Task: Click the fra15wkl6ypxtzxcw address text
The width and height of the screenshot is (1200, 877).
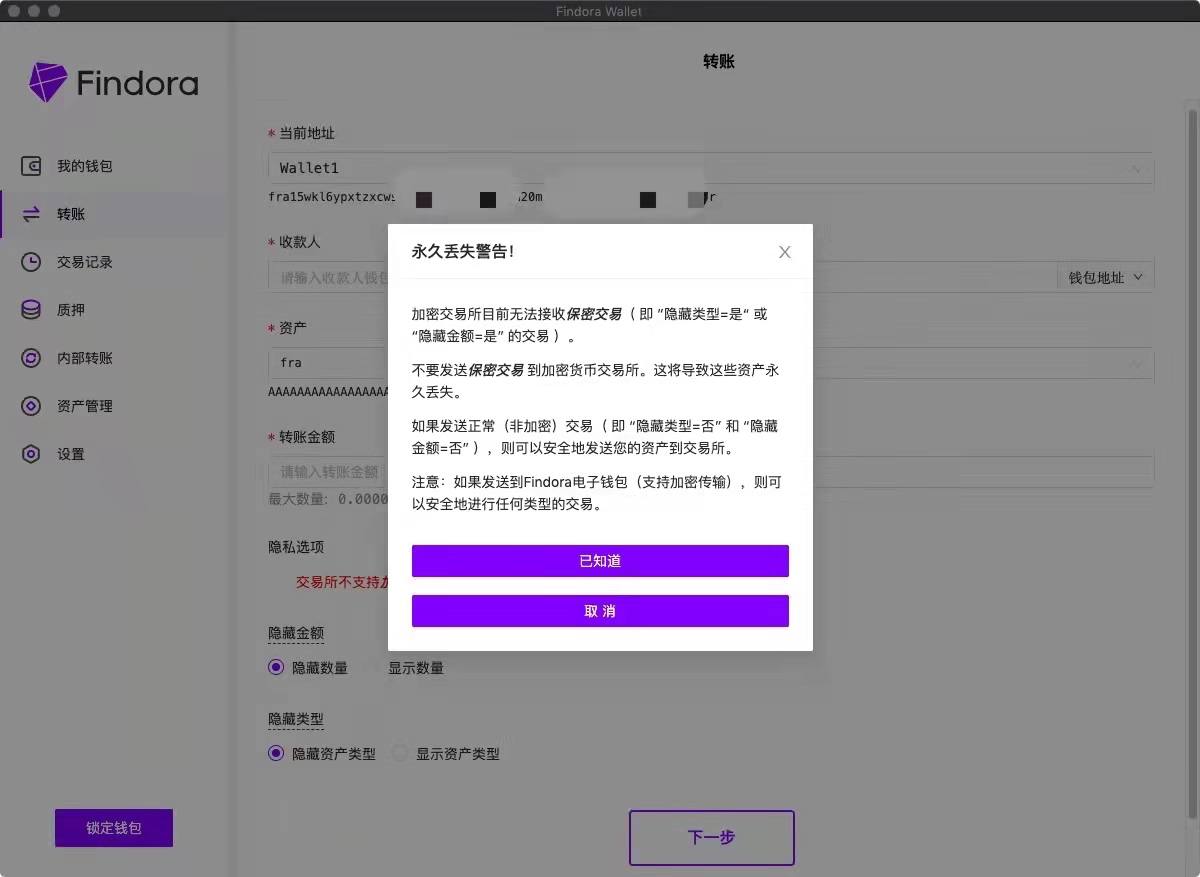Action: point(332,198)
